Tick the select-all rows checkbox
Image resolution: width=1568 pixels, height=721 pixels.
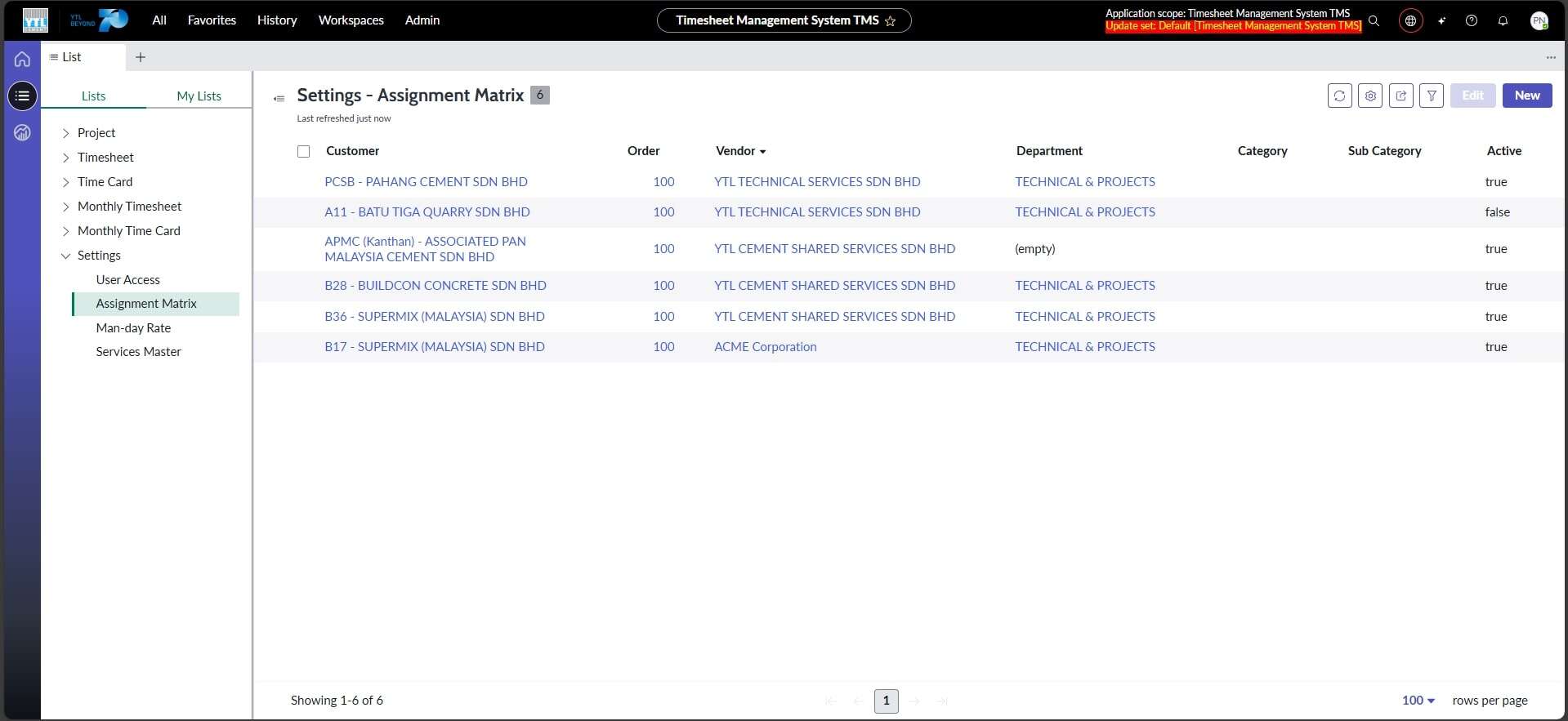[x=304, y=151]
